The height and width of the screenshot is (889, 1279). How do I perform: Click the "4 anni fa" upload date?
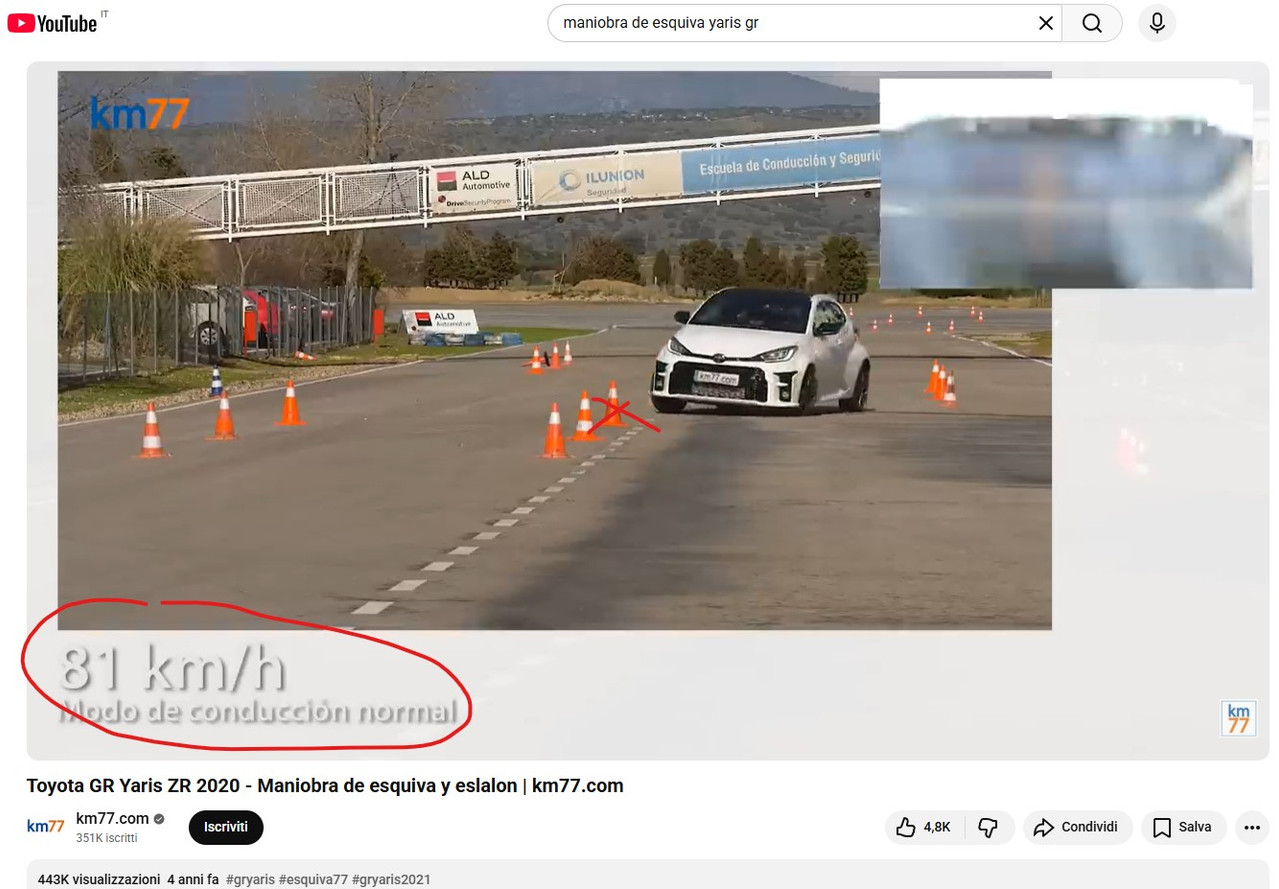tap(193, 880)
